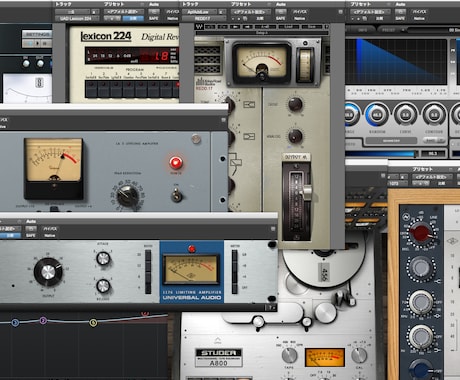Click the Studer A800 CAL knob
The image size is (460, 380).
(x=359, y=355)
